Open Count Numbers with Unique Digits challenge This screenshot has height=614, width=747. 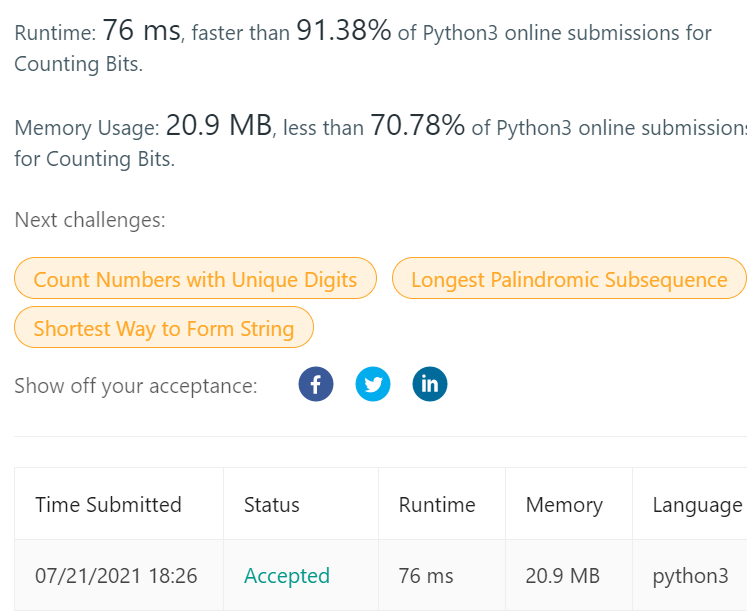(195, 279)
